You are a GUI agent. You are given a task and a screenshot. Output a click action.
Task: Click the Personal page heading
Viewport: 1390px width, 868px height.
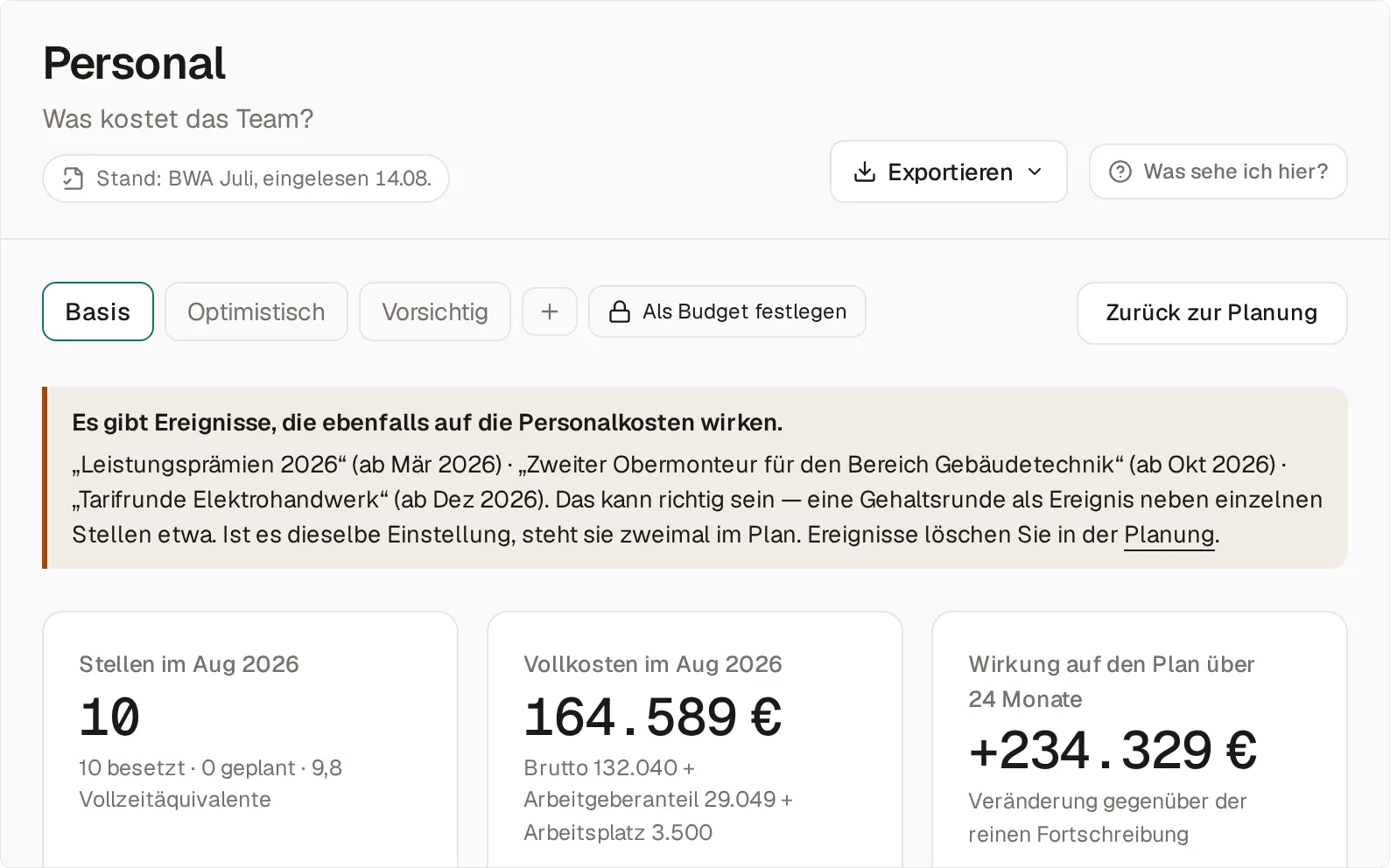click(135, 63)
